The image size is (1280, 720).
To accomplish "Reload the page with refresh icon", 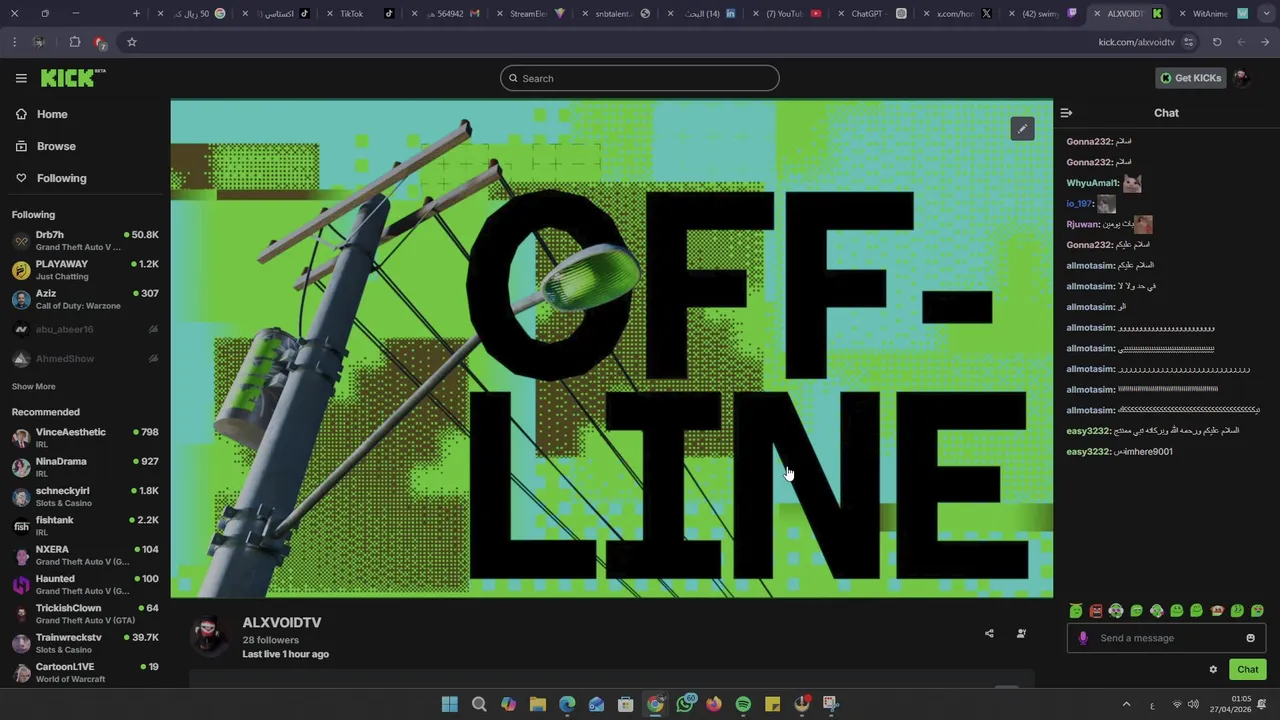I will click(1217, 42).
